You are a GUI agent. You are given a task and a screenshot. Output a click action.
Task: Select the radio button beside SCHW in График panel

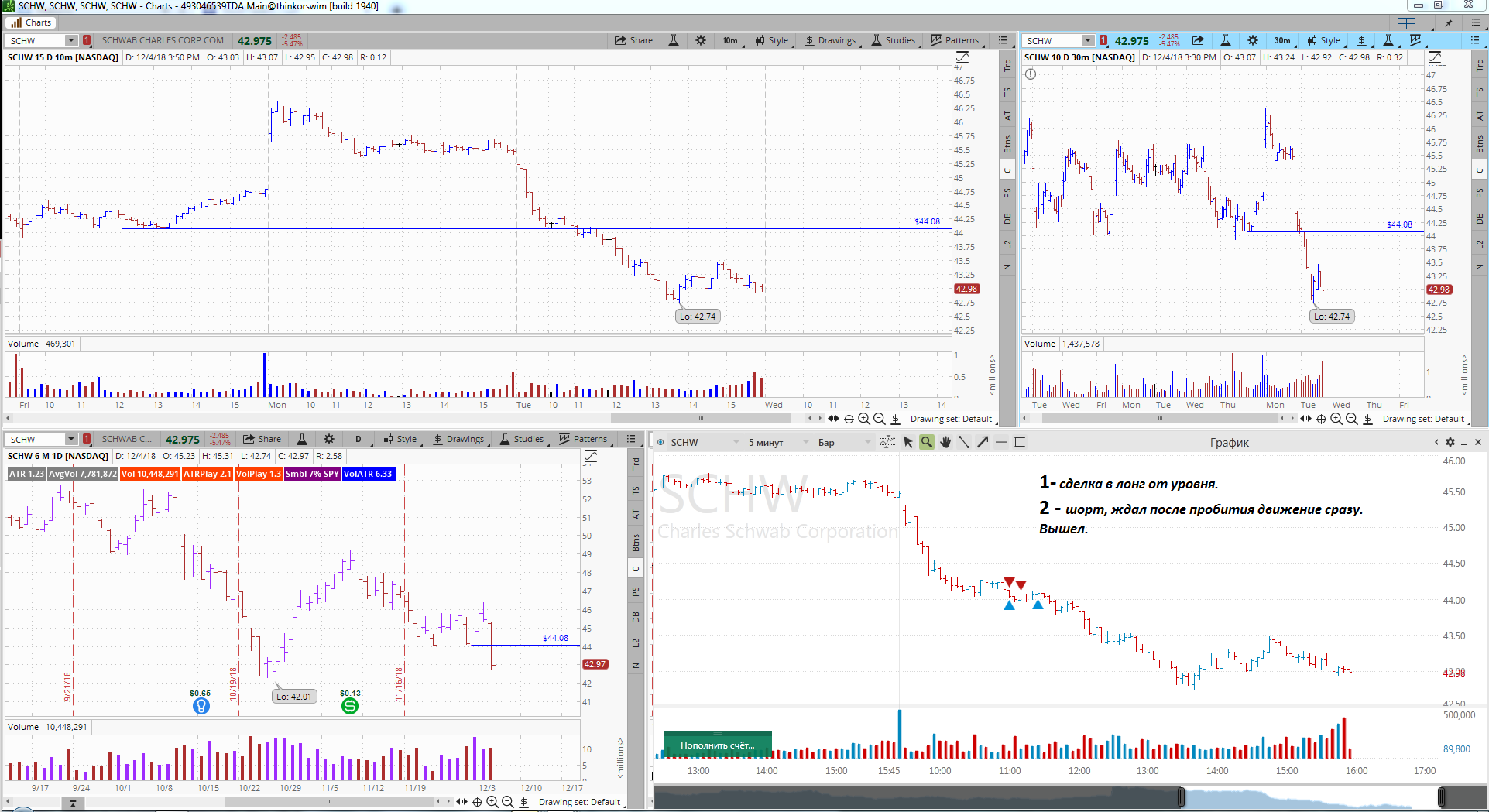click(x=660, y=443)
